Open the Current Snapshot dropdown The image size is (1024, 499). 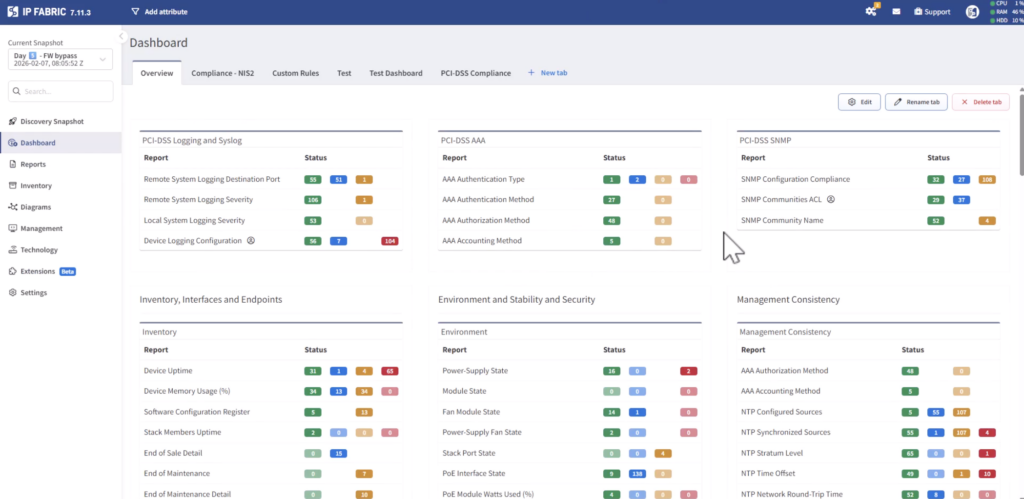click(x=60, y=59)
